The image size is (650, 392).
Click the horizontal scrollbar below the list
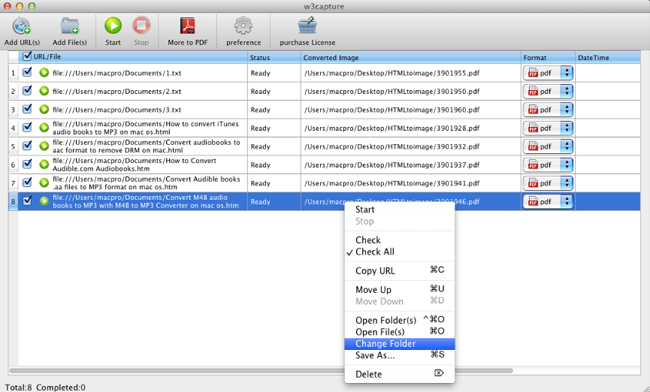[x=261, y=370]
